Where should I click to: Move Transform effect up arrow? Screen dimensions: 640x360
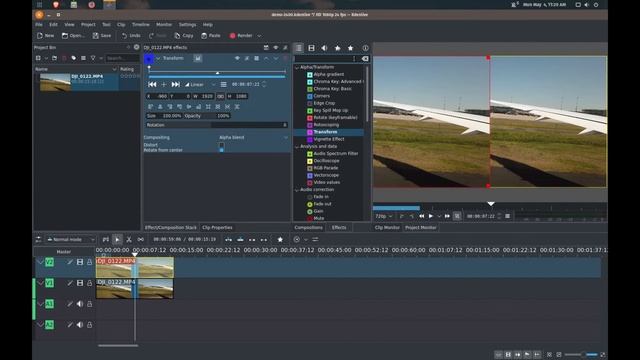pos(266,58)
